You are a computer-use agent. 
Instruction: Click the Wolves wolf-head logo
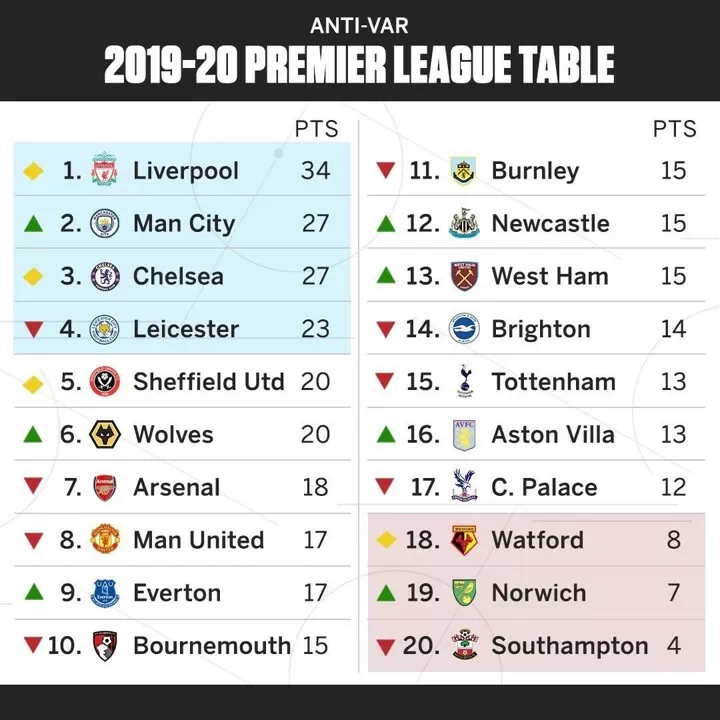[105, 434]
